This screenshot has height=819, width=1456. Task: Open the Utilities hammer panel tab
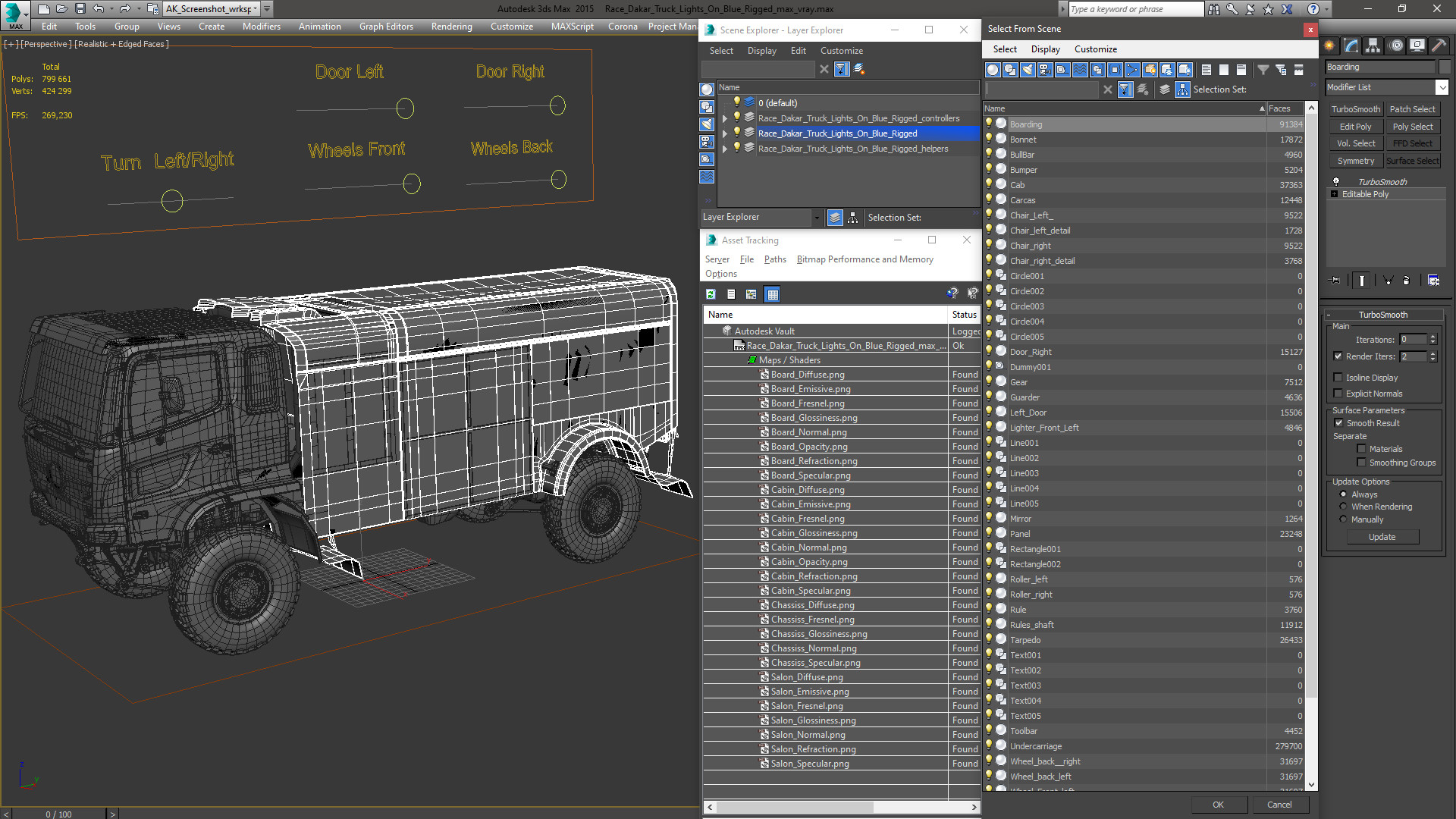pos(1439,45)
